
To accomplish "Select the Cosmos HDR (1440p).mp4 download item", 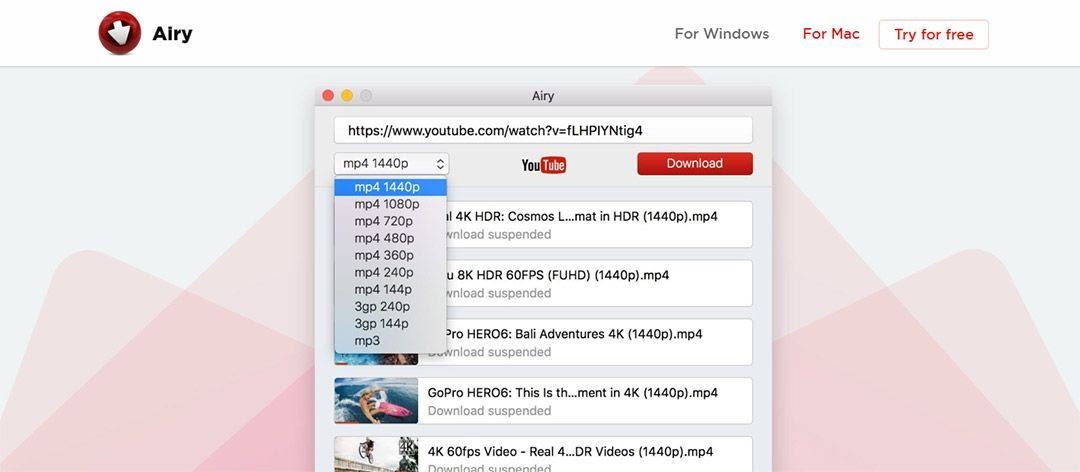I will (543, 224).
